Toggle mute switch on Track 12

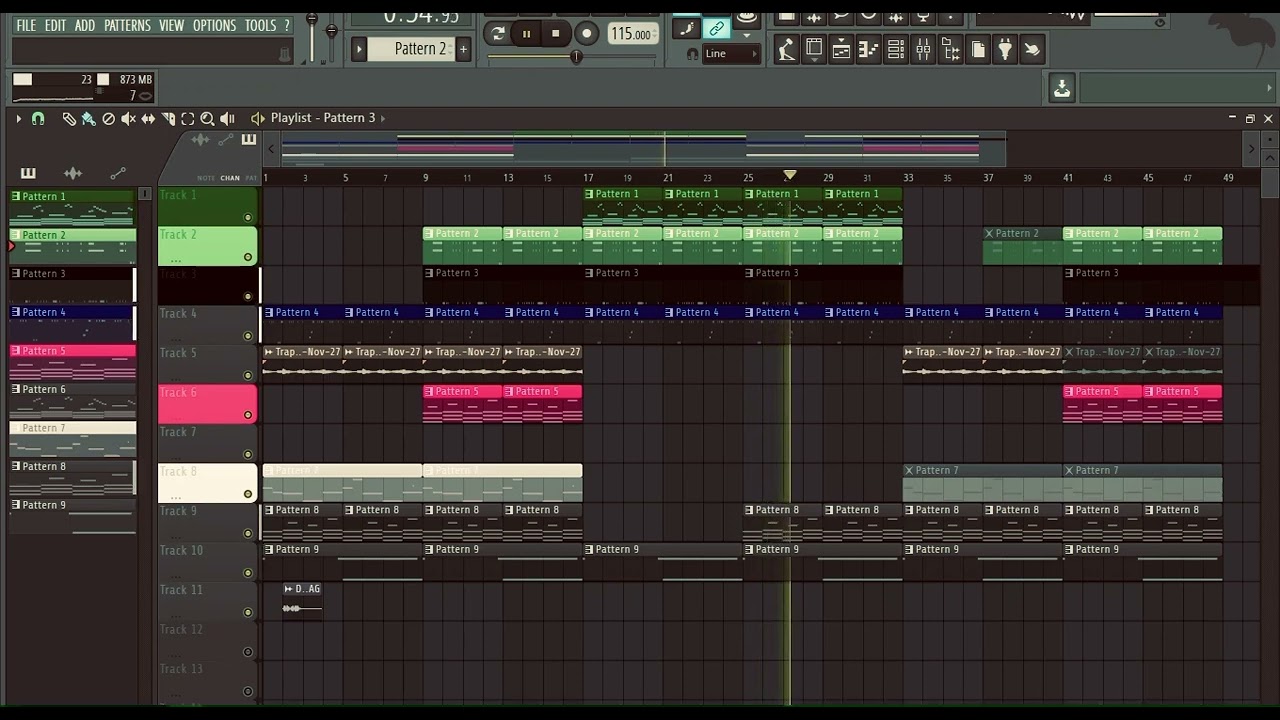(248, 652)
